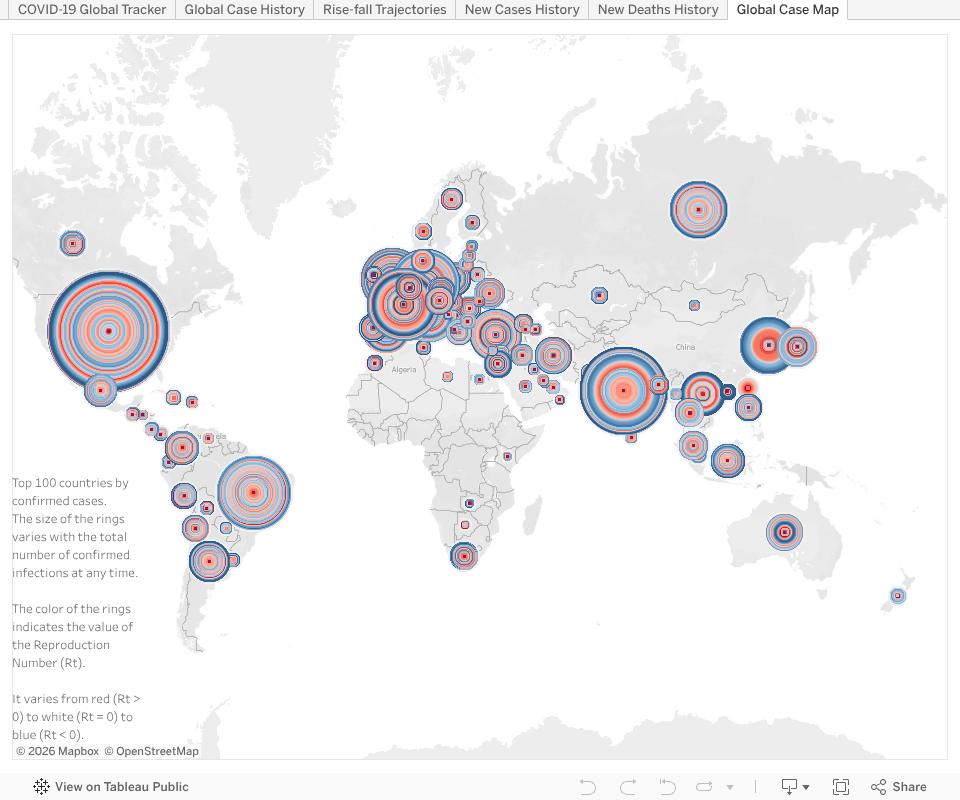Select the Australia case bubble
The image size is (960, 800).
click(x=784, y=532)
